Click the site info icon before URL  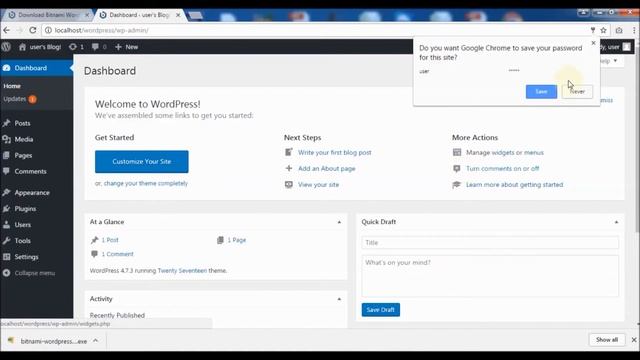pyautogui.click(x=48, y=30)
